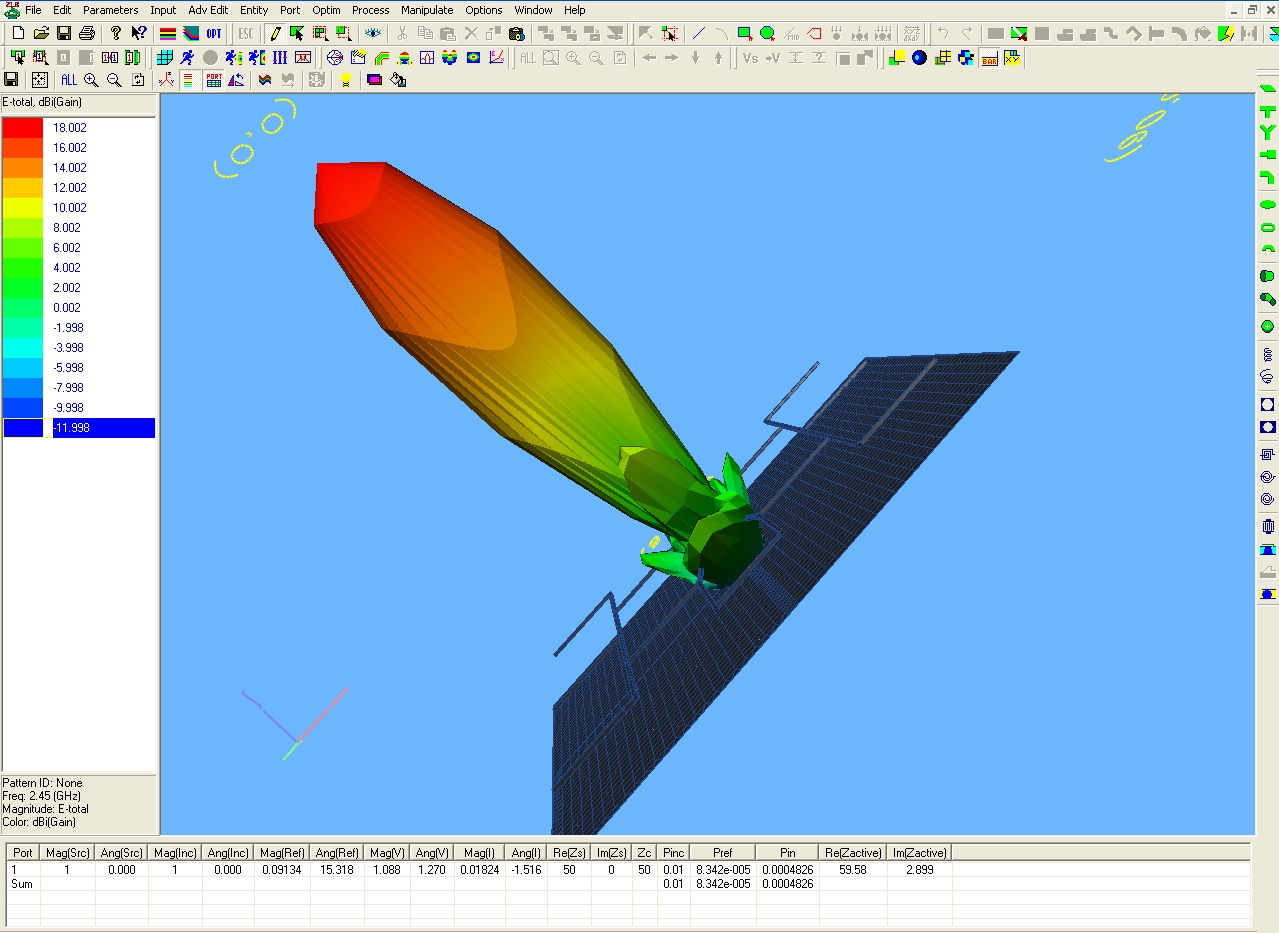Click the OPT optimization toolbar icon
Image resolution: width=1279 pixels, height=933 pixels.
(x=214, y=34)
